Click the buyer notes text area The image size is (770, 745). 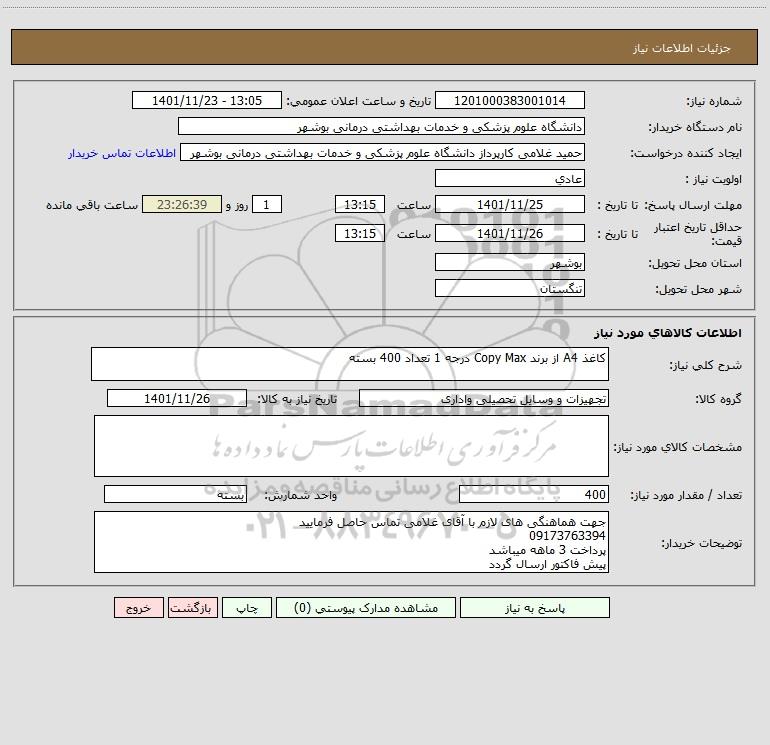(351, 542)
